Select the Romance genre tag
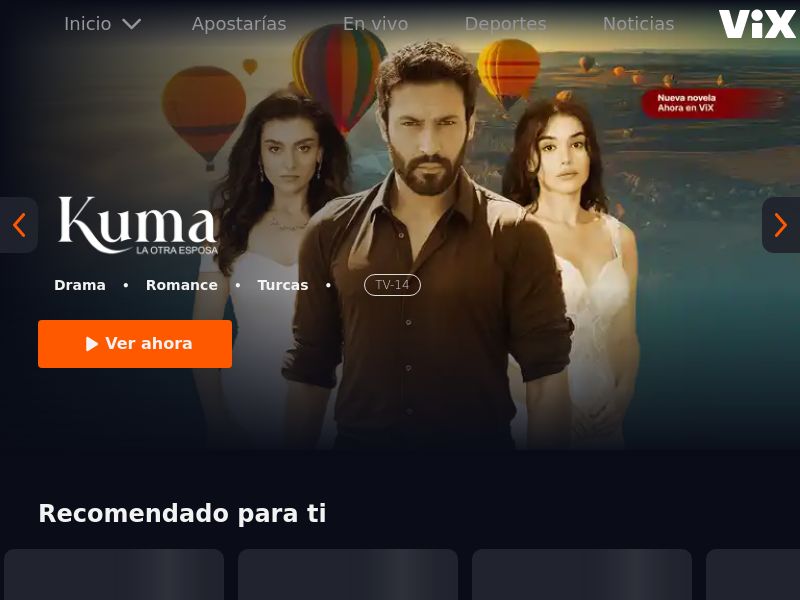Viewport: 800px width, 600px height. click(x=182, y=285)
